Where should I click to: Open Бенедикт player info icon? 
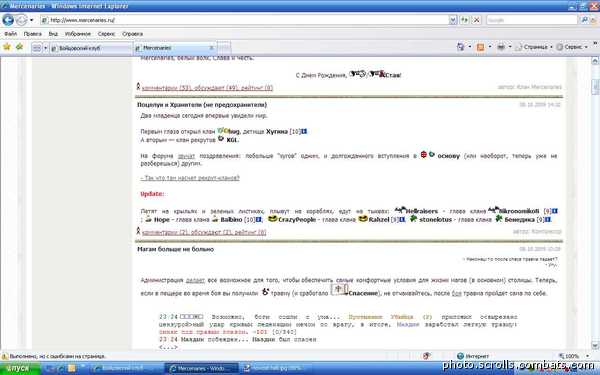548,220
